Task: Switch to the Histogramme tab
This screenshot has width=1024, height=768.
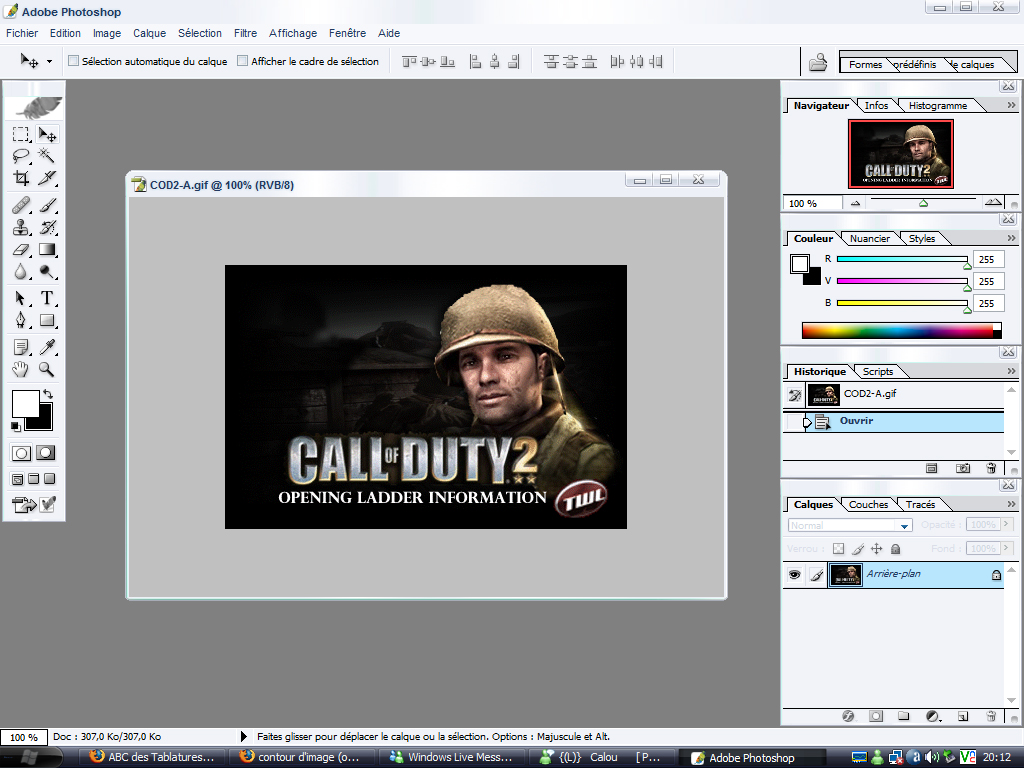Action: [937, 106]
